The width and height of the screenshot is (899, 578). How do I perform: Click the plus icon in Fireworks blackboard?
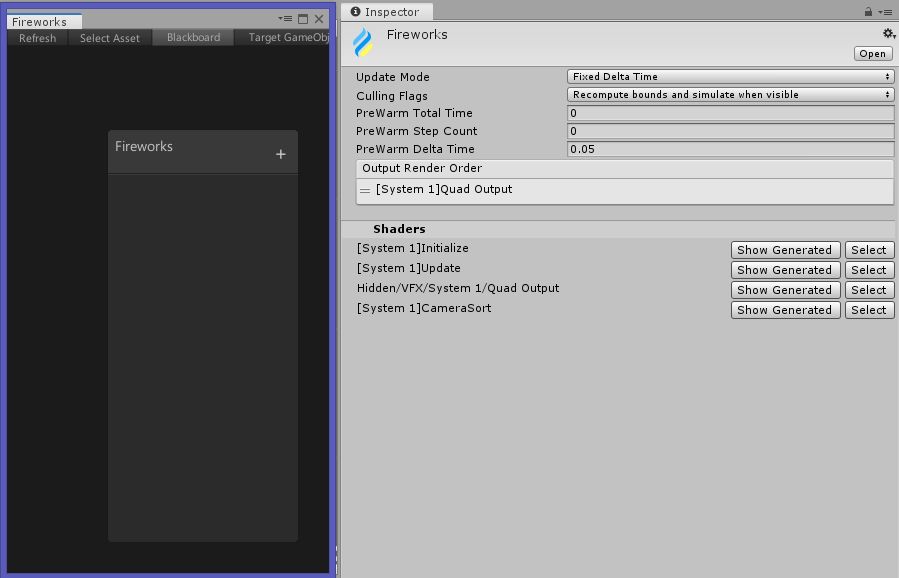(280, 154)
